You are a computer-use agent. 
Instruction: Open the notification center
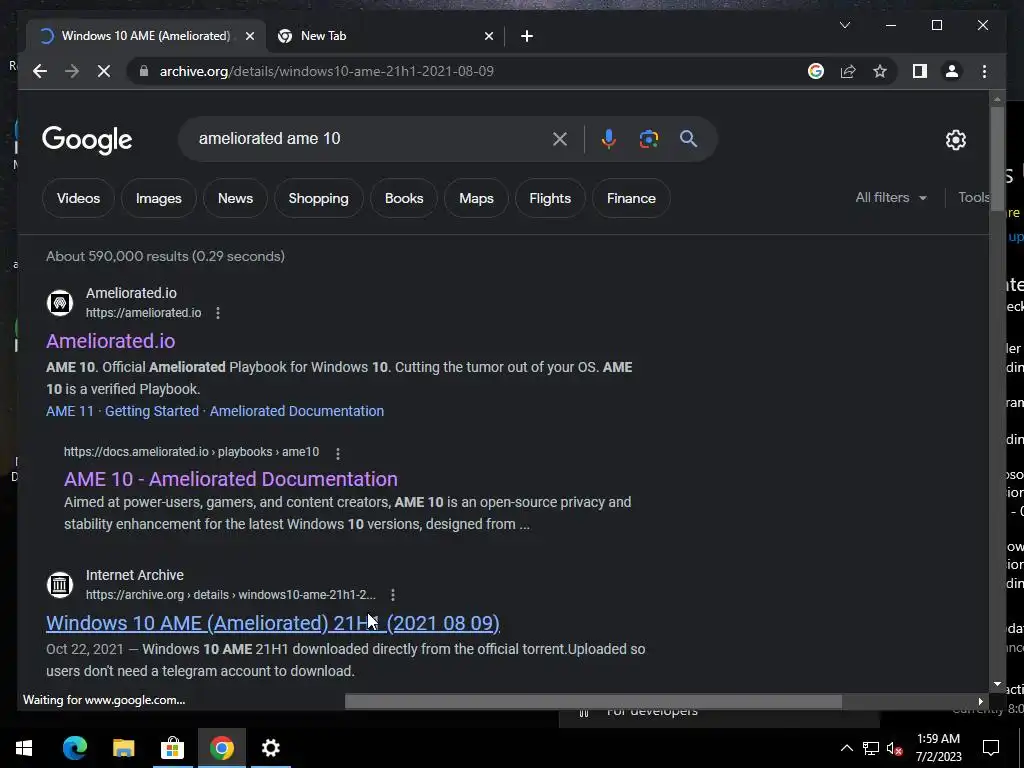tap(991, 748)
